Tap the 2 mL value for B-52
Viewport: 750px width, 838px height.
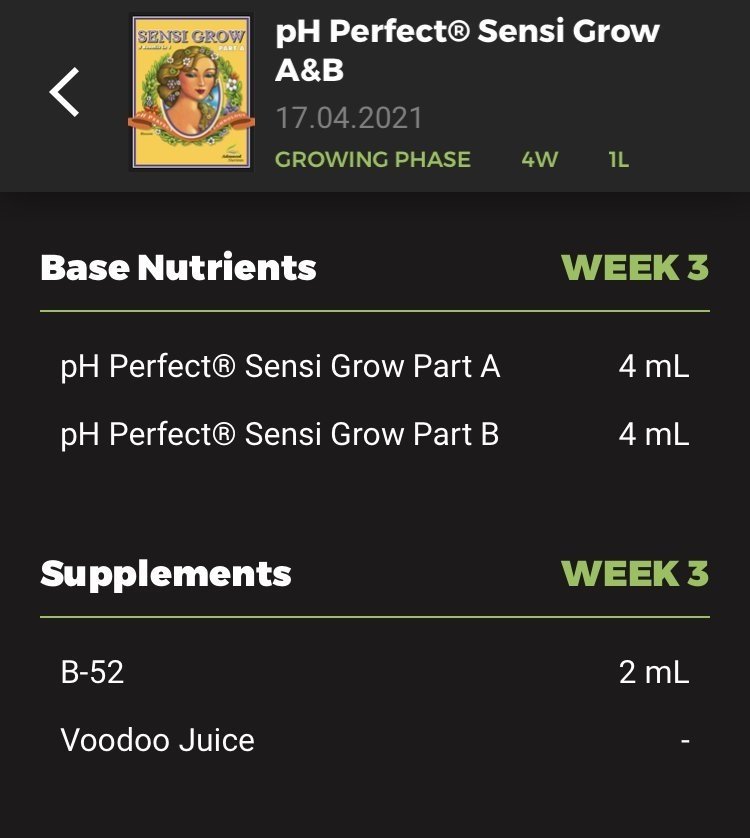(x=654, y=672)
